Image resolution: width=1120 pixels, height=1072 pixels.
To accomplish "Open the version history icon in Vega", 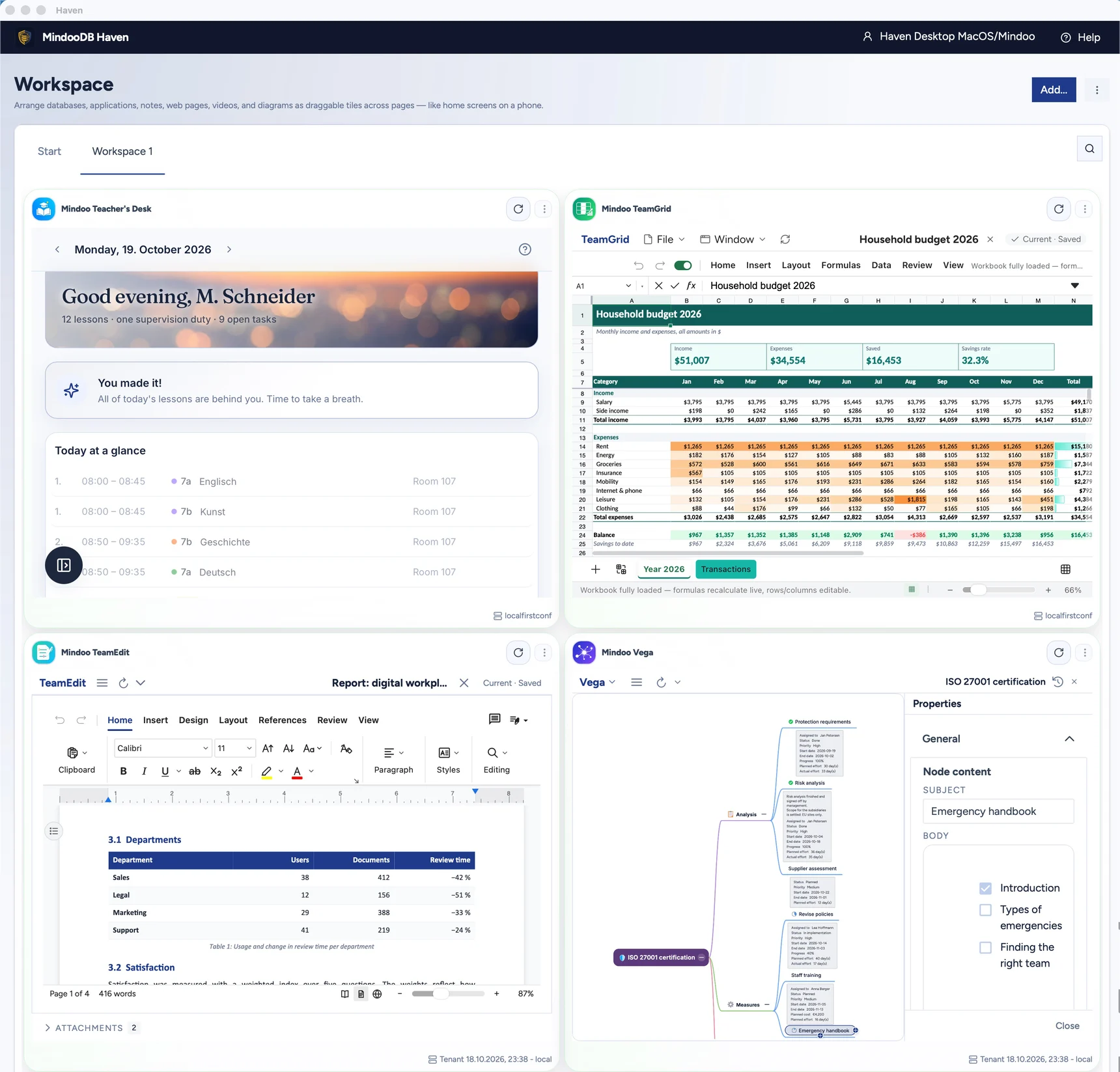I will click(1058, 681).
